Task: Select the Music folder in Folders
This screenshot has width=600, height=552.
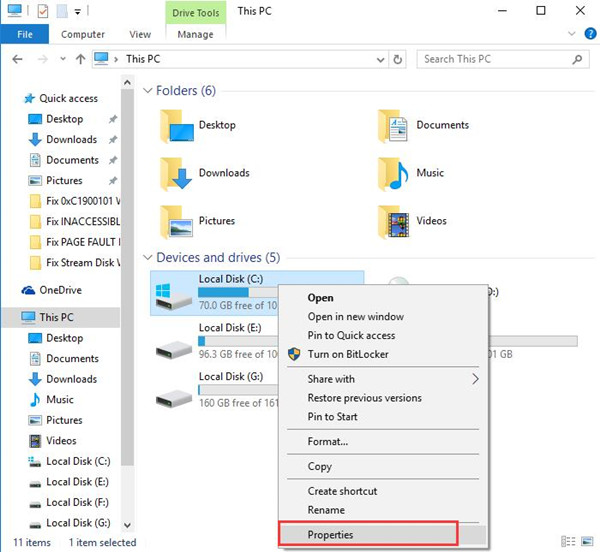Action: click(411, 173)
